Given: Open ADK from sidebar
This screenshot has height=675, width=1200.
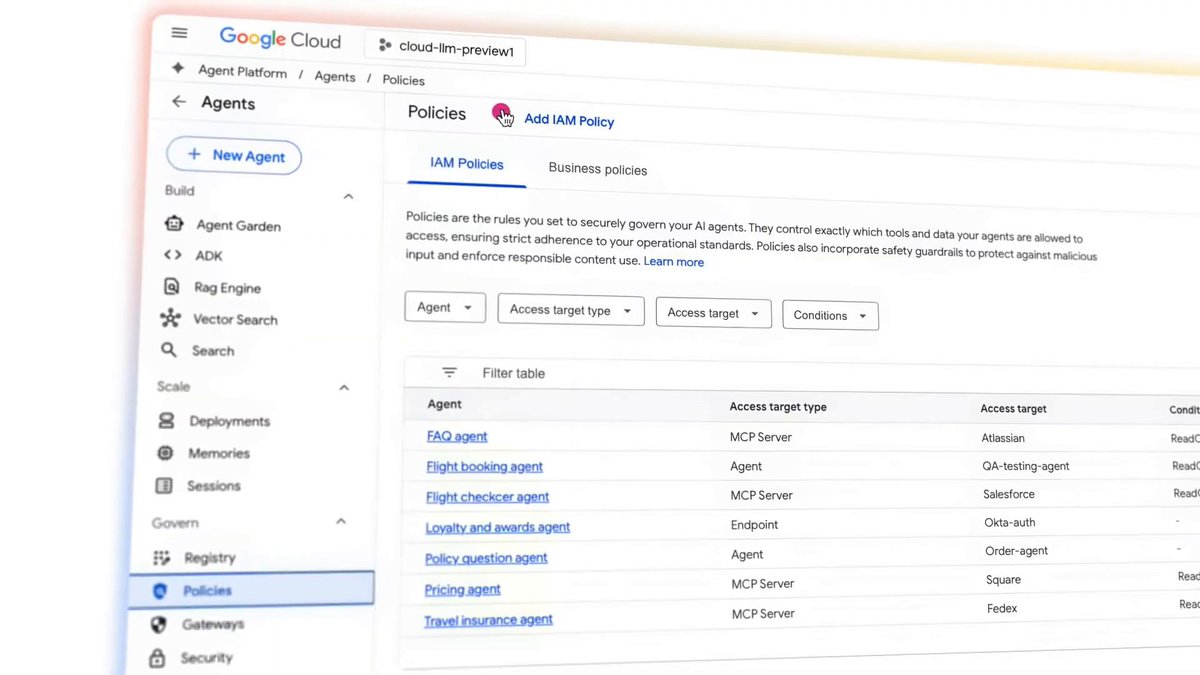Looking at the screenshot, I should [x=209, y=256].
